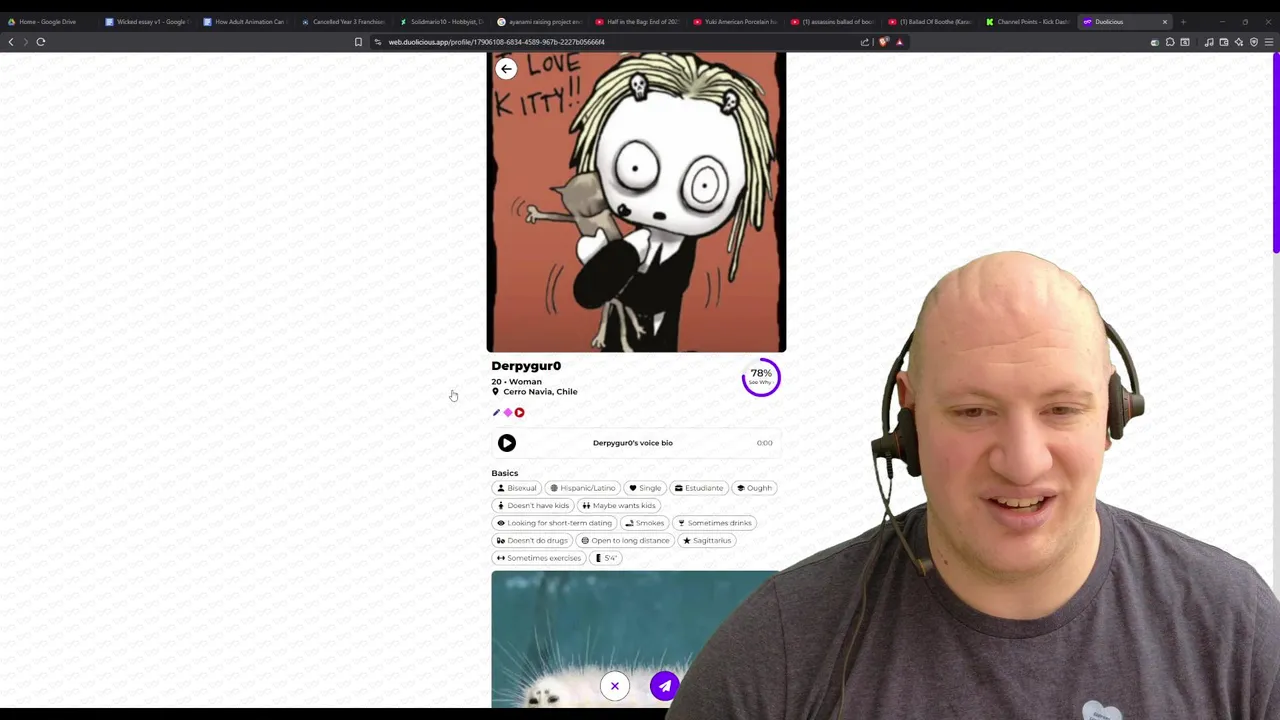Click the share icon in the address bar
The width and height of the screenshot is (1280, 720).
(865, 42)
